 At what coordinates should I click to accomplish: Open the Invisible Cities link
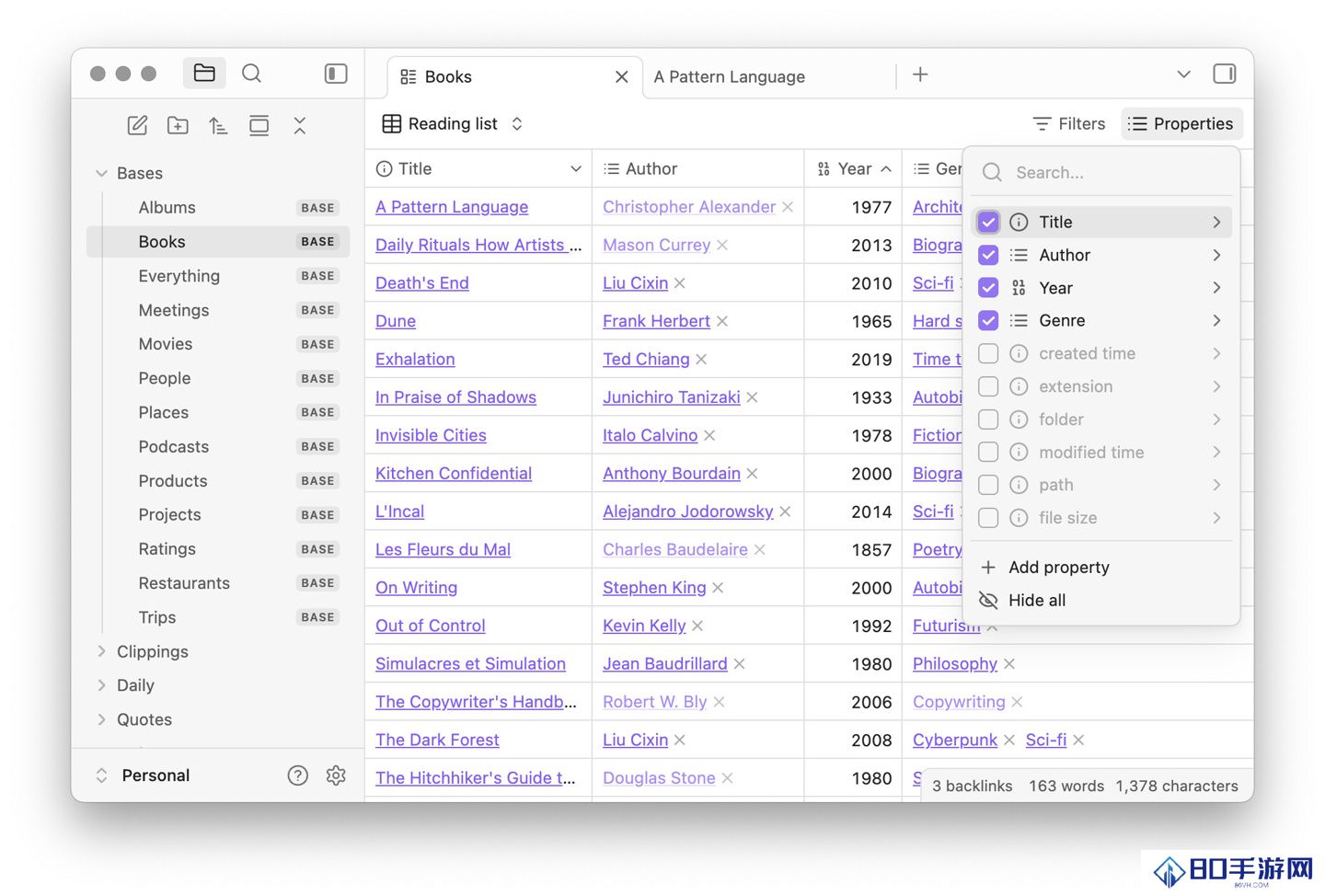pos(431,435)
